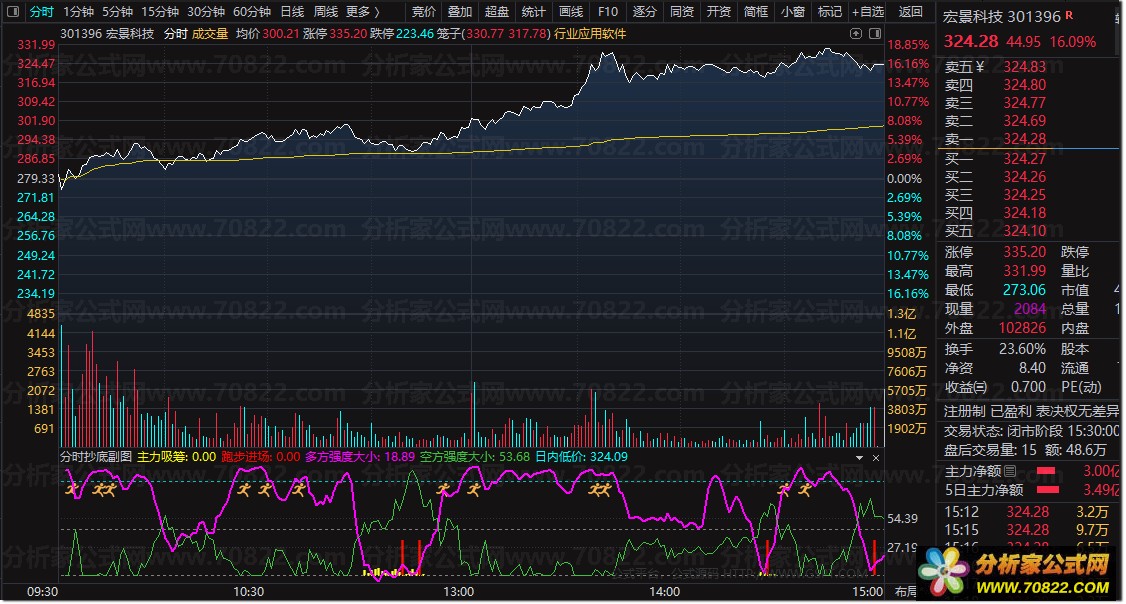Click the 14:00 time axis label
1126x604 pixels.
(x=664, y=592)
